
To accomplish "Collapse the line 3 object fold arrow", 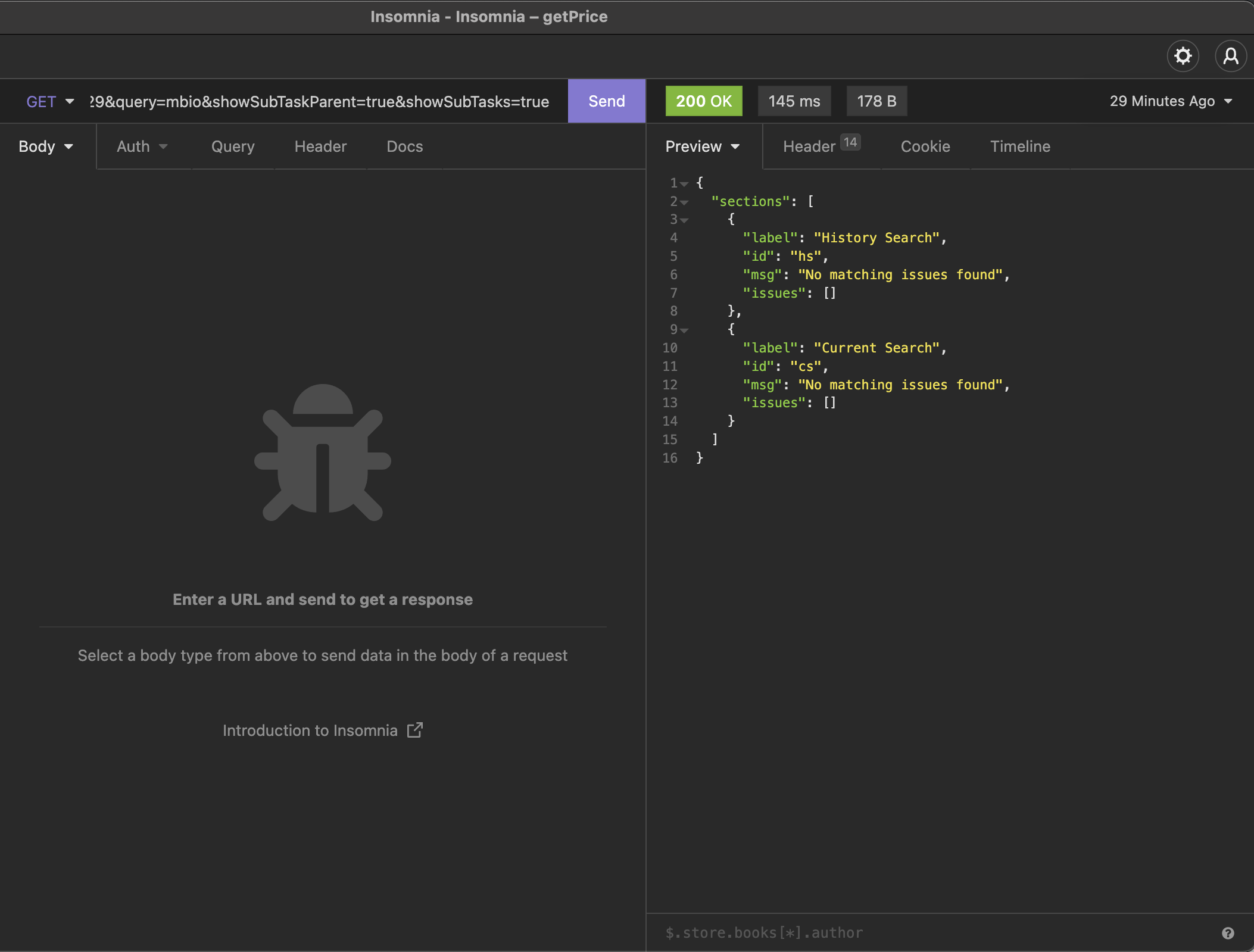I will 684,220.
